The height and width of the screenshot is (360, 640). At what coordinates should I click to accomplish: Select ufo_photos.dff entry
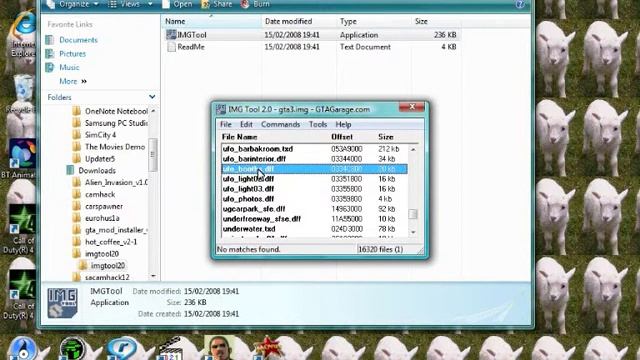click(314, 199)
